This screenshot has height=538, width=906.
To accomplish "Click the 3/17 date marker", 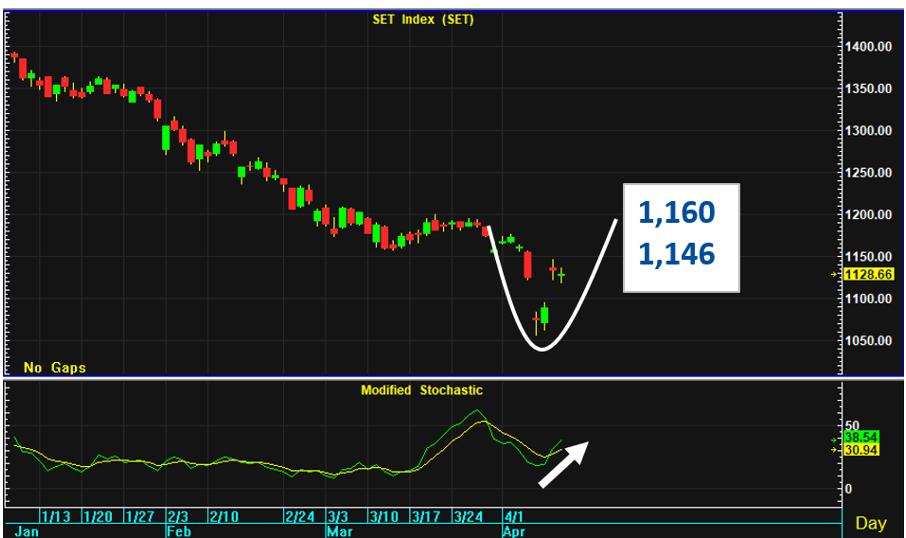I will (426, 517).
